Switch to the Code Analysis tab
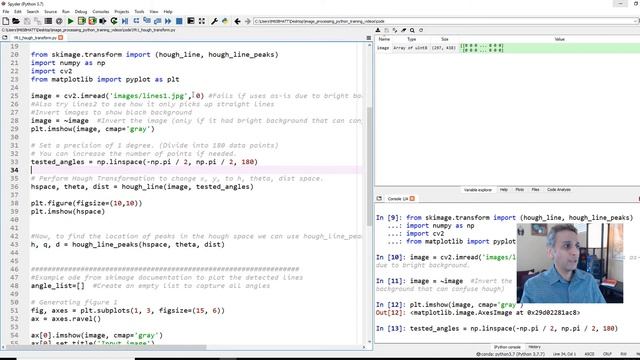 click(x=559, y=190)
